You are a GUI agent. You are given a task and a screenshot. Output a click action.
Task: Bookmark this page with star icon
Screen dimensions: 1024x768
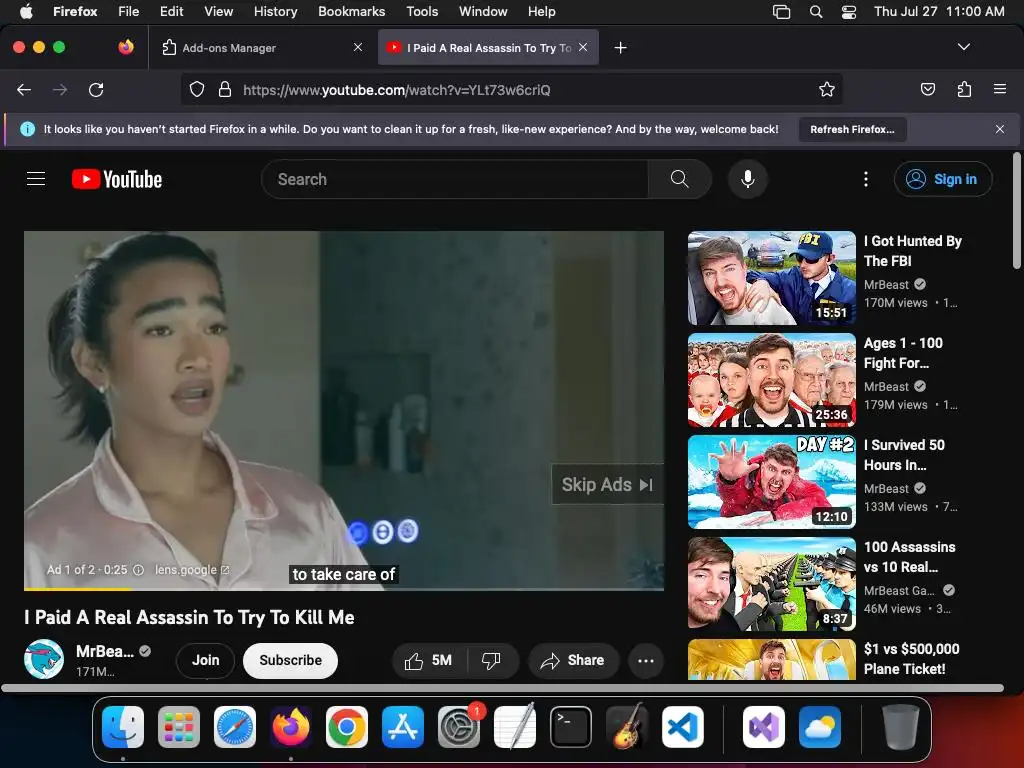point(827,89)
